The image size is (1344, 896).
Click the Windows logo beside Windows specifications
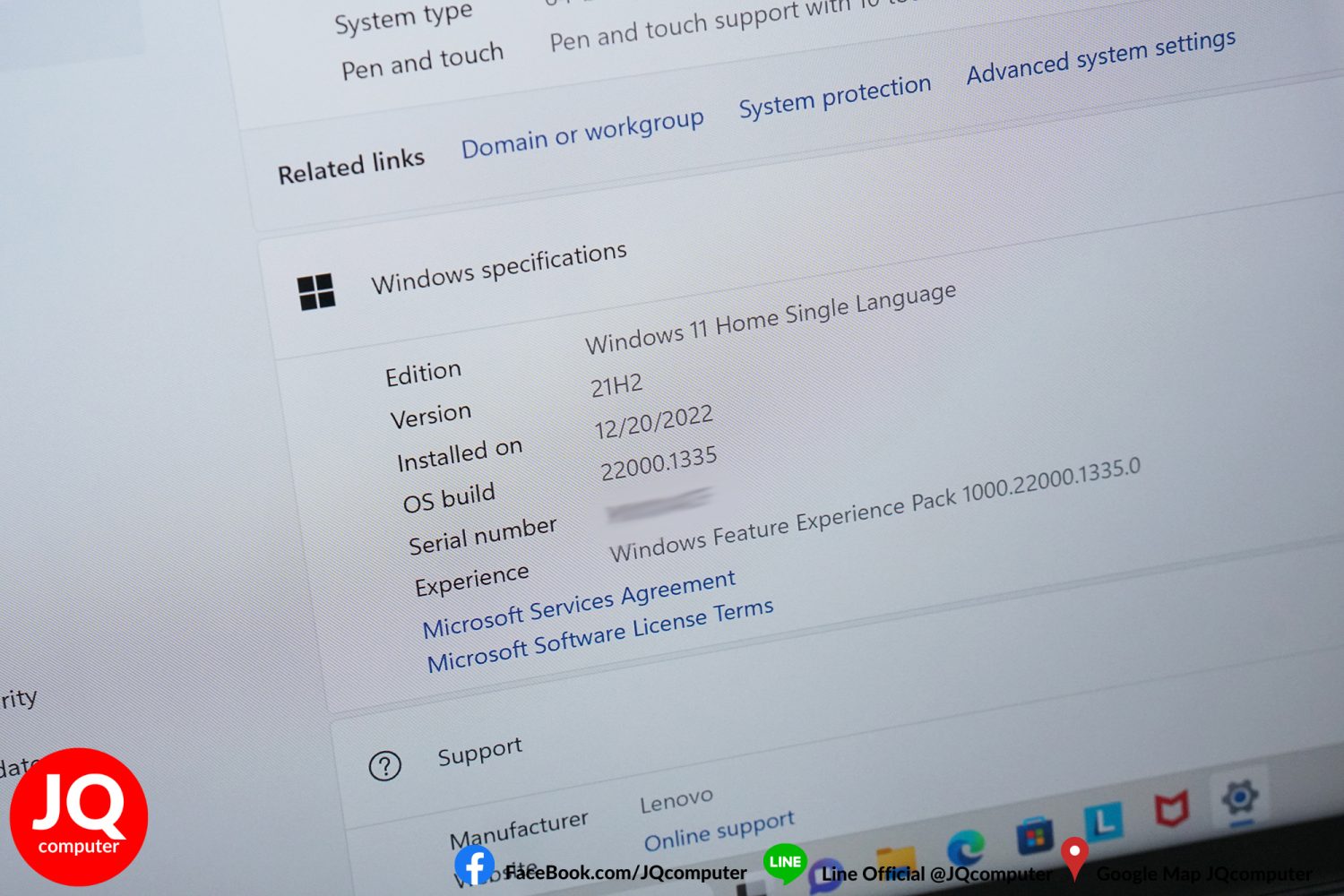316,292
